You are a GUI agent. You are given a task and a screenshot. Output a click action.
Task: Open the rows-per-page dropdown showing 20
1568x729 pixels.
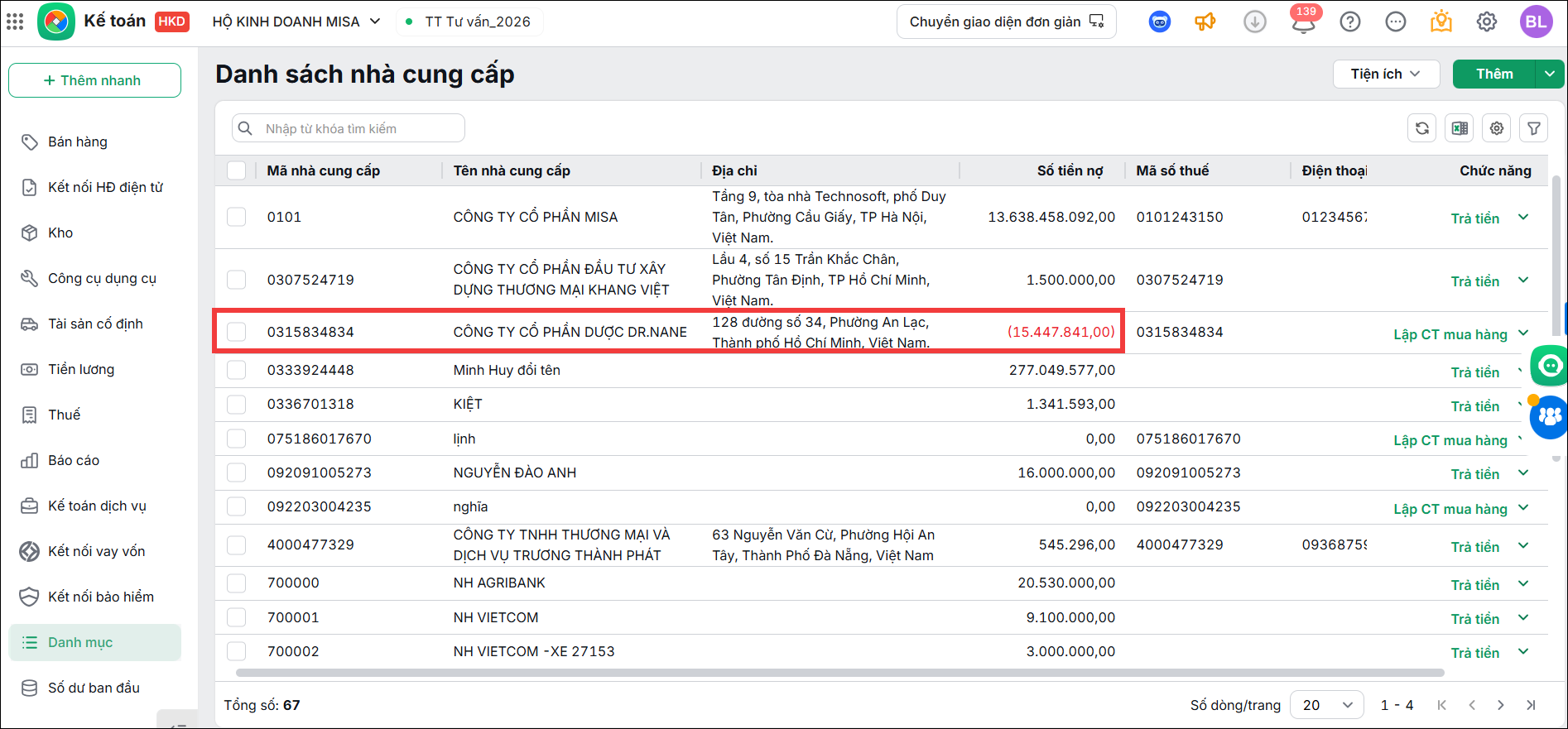point(1327,705)
